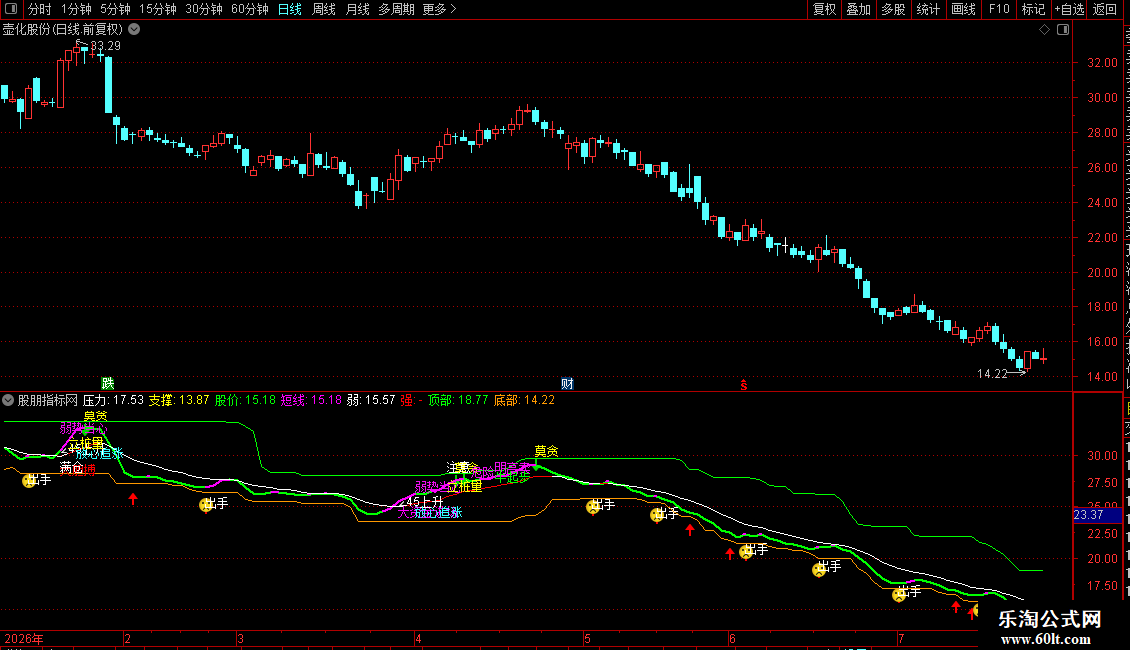Open the 统计 statistics tool

(x=927, y=9)
